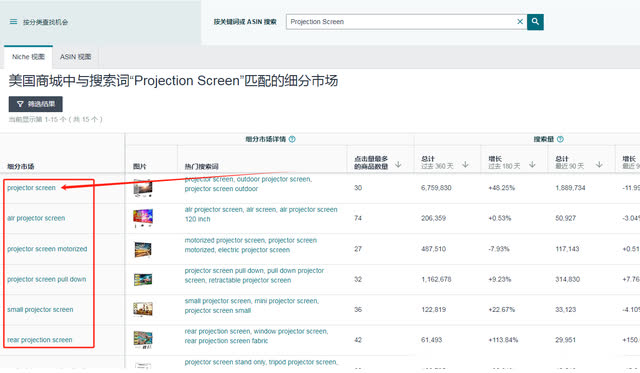The height and width of the screenshot is (373, 640).
Task: Select growth value -7.93%
Action: pyautogui.click(x=499, y=249)
